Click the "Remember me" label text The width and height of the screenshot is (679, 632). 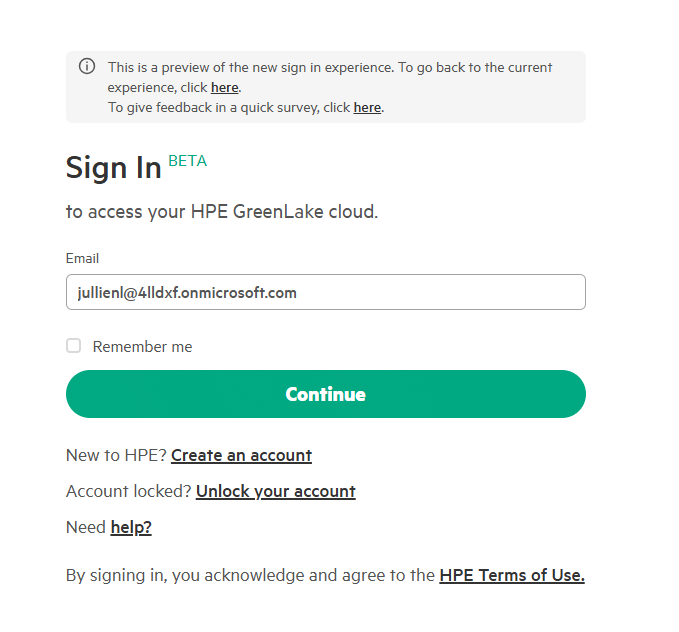click(142, 347)
